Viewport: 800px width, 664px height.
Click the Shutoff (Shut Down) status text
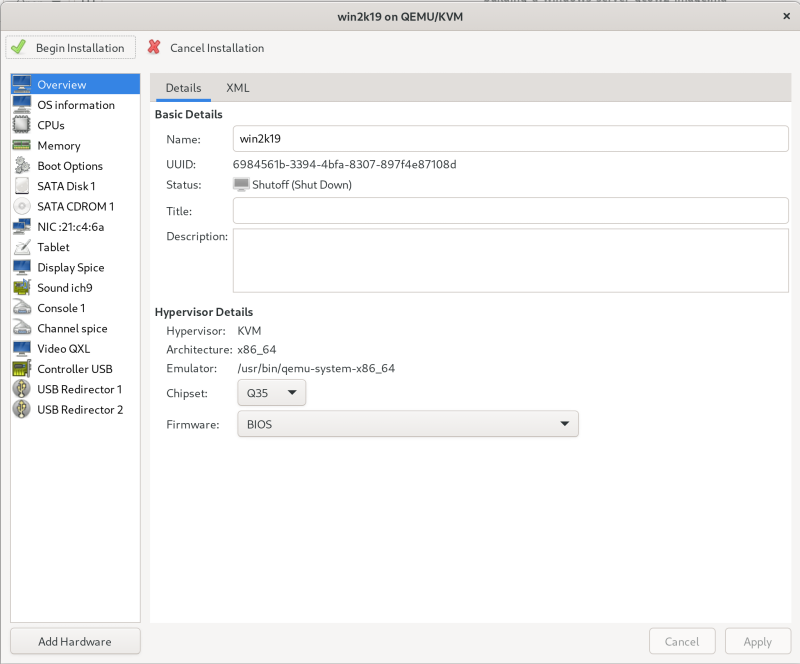[302, 185]
